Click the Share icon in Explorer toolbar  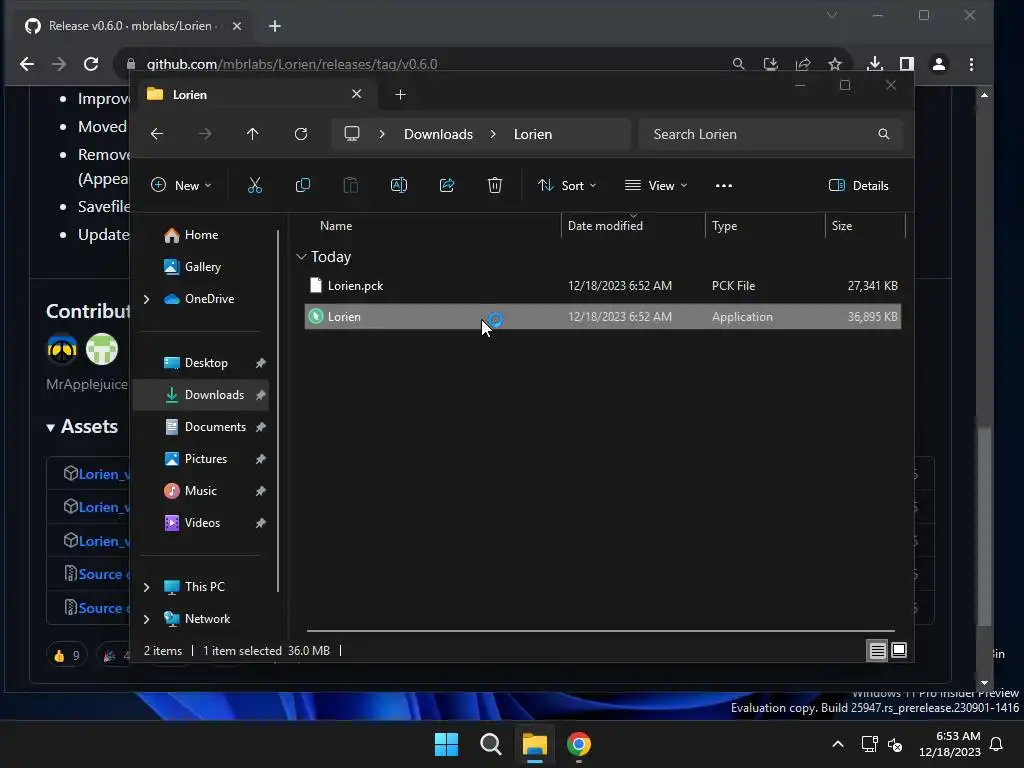click(447, 185)
